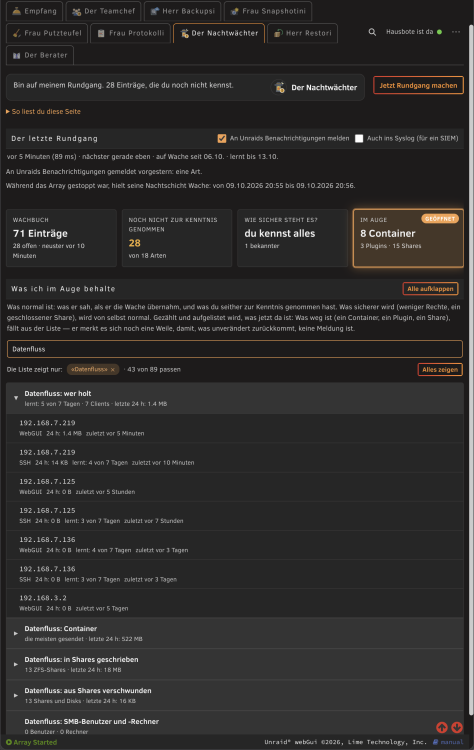Open the Der Berater tab
This screenshot has height=750, width=474.
[x=40, y=55]
